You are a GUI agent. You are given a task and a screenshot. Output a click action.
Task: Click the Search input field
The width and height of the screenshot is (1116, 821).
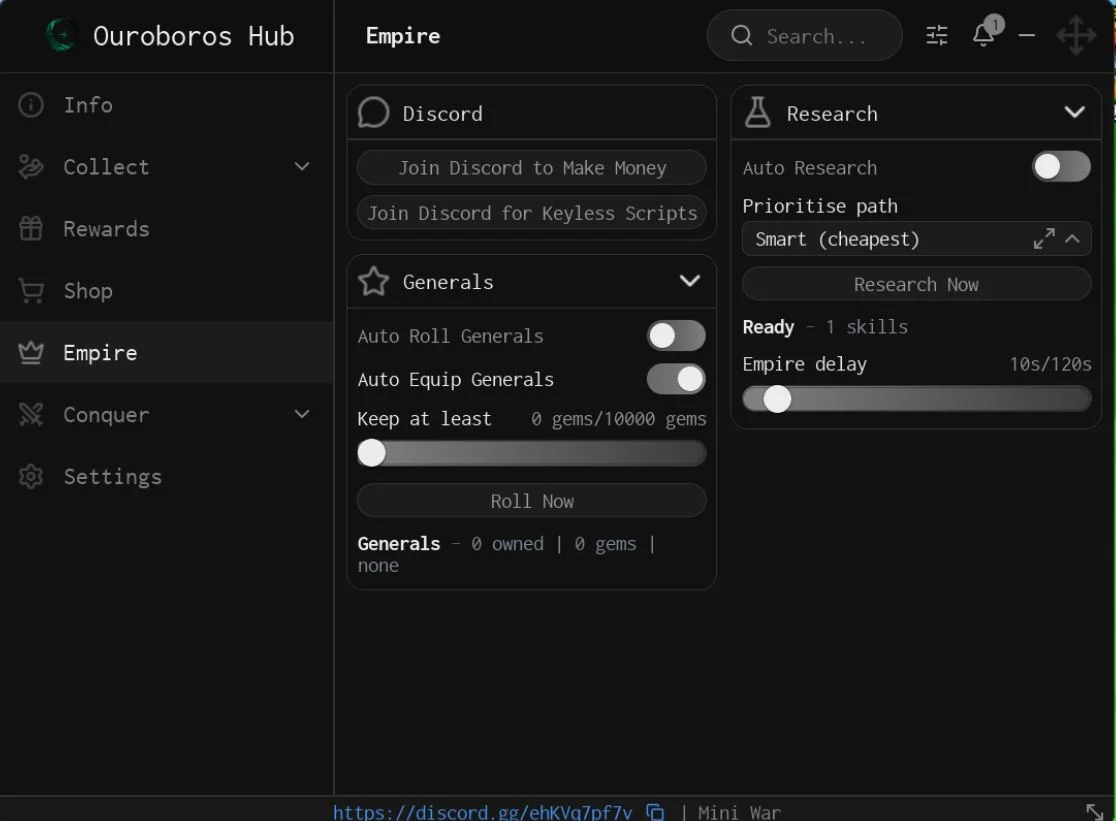[804, 35]
